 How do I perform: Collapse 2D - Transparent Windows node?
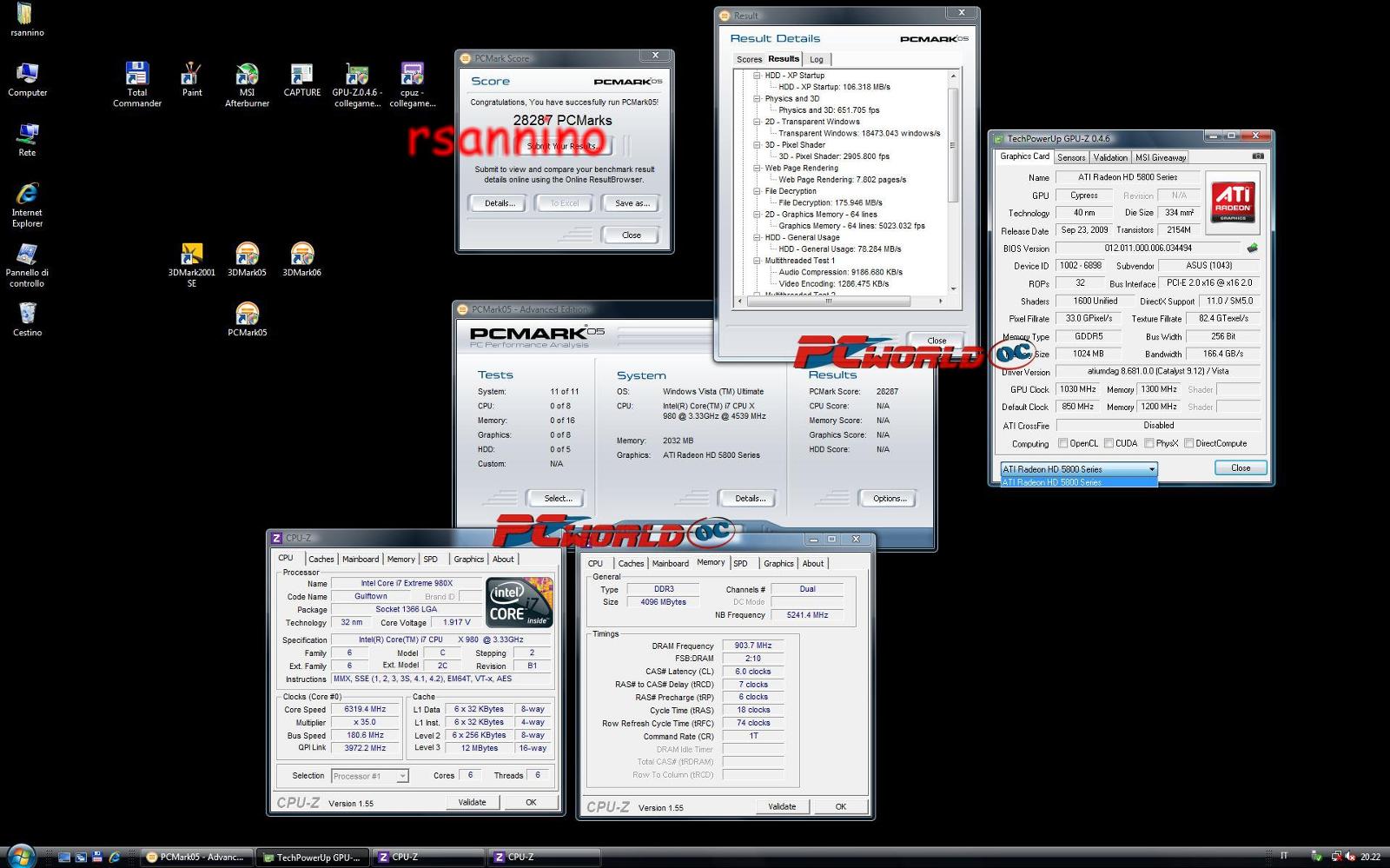click(757, 122)
